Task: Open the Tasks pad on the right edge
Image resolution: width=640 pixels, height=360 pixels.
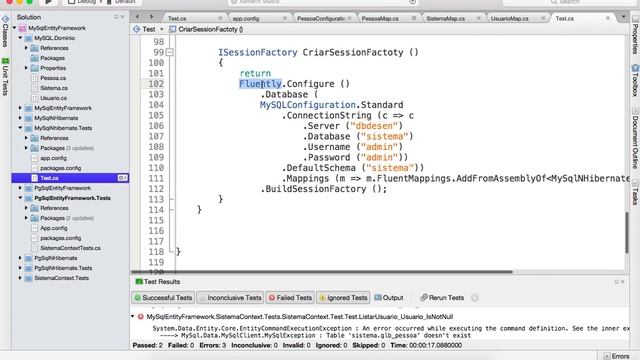Action: click(635, 192)
